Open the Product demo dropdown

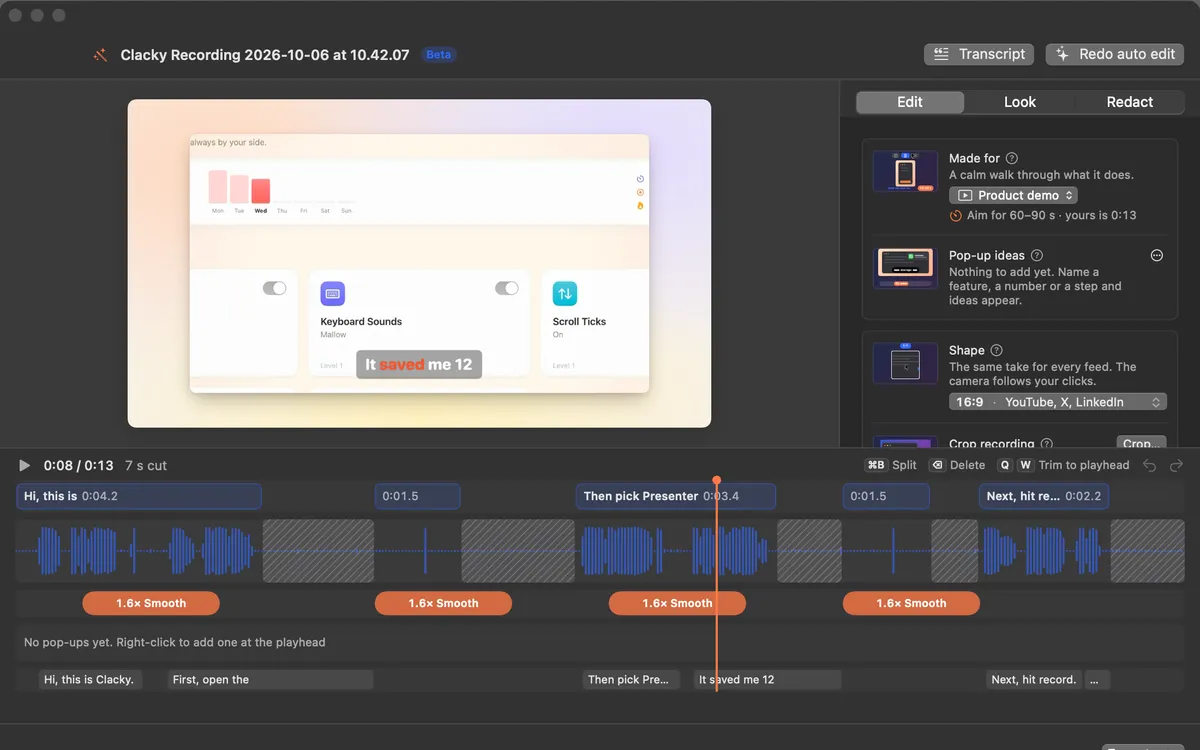coord(1013,195)
